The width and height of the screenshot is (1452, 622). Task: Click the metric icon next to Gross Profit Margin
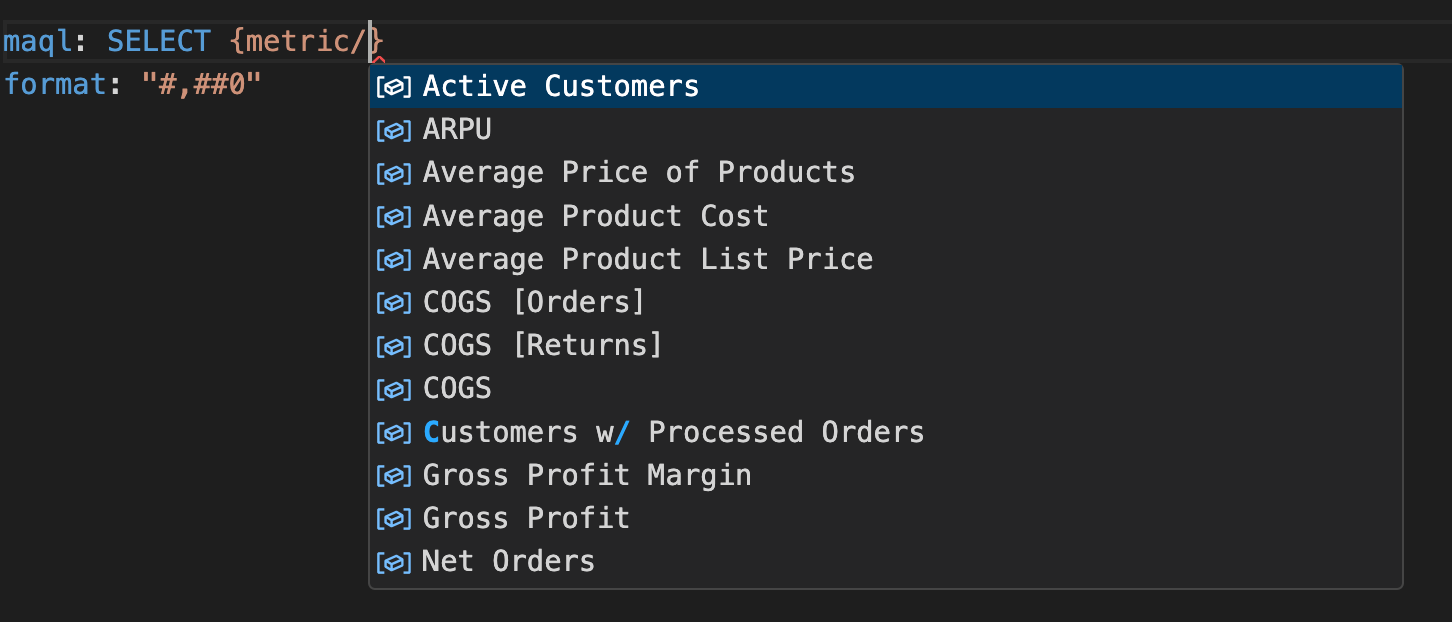pos(394,475)
